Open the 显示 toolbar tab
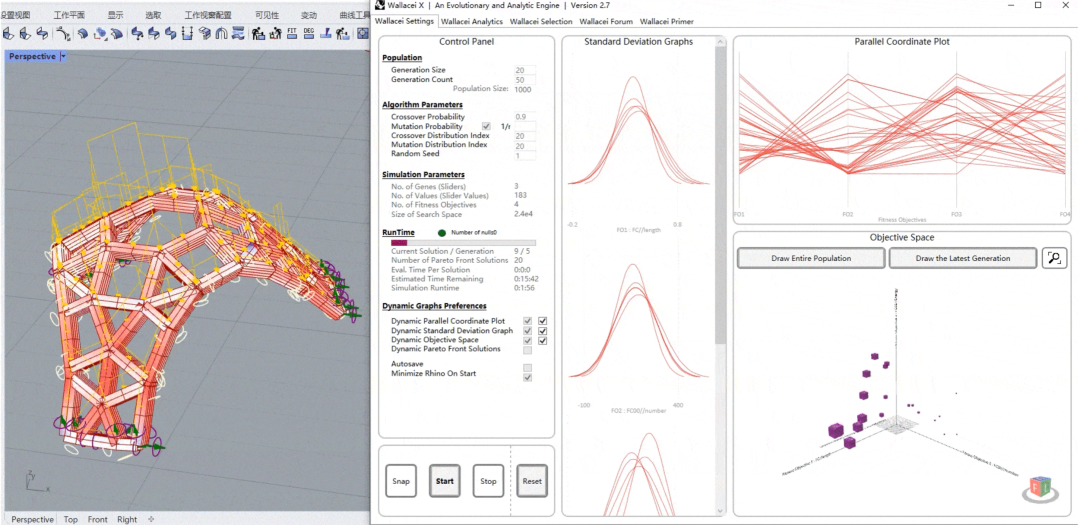 tap(116, 15)
